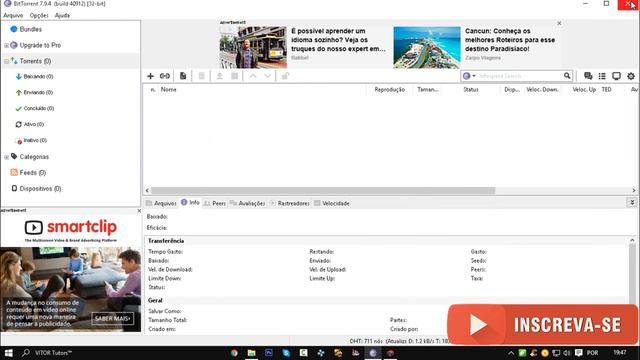Switch to the Velocidade tab
The image size is (640, 360).
coord(331,203)
